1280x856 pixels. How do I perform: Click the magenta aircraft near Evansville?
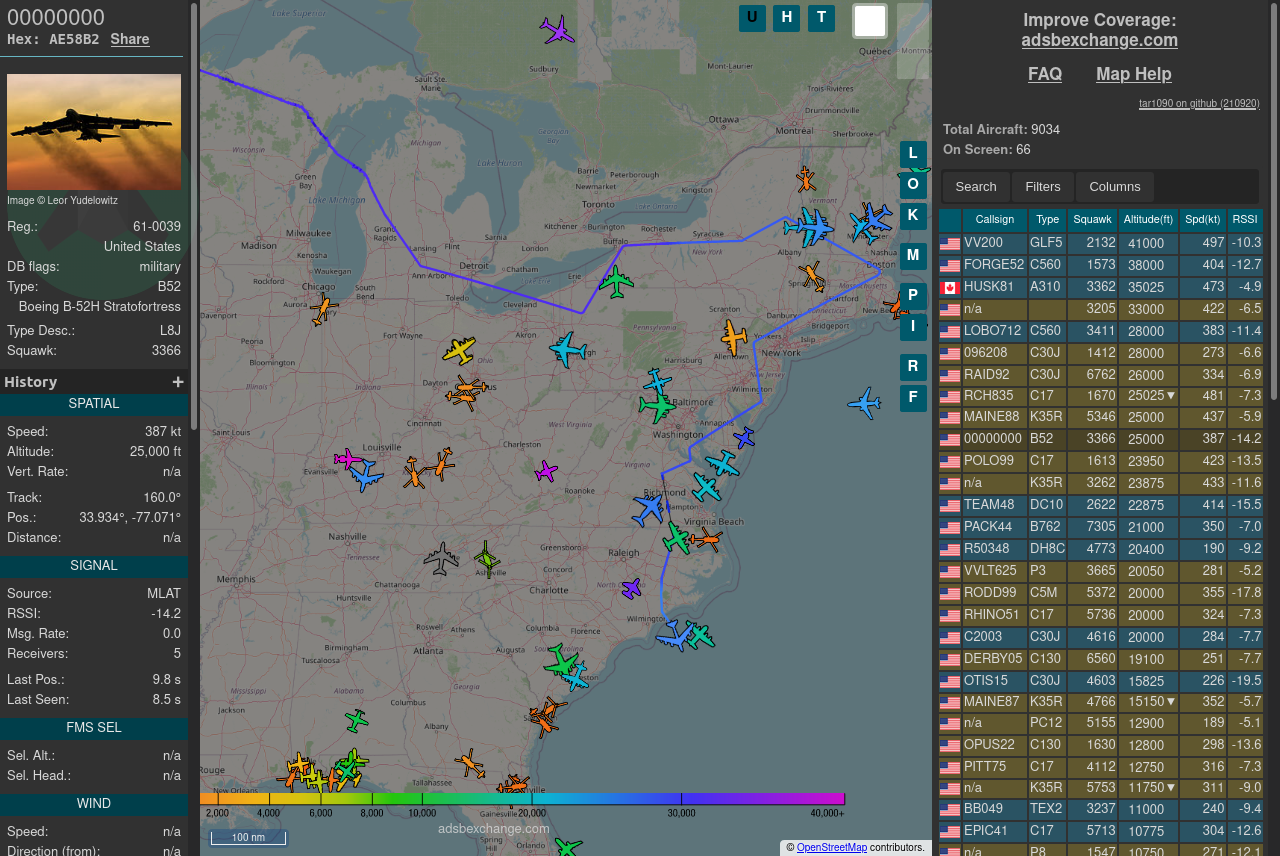[x=347, y=459]
